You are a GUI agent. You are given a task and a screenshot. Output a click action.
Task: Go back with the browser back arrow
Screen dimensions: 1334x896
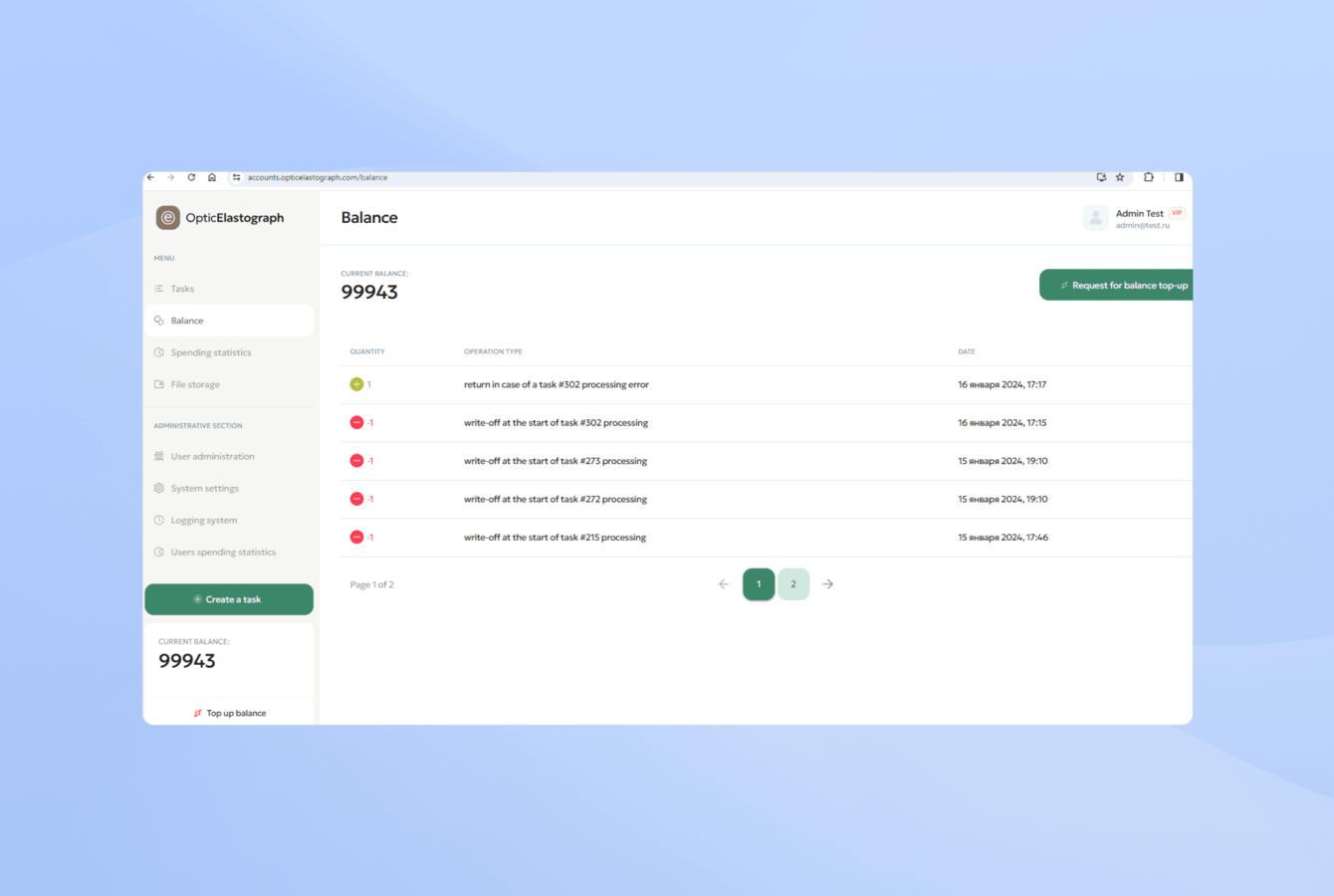tap(151, 177)
